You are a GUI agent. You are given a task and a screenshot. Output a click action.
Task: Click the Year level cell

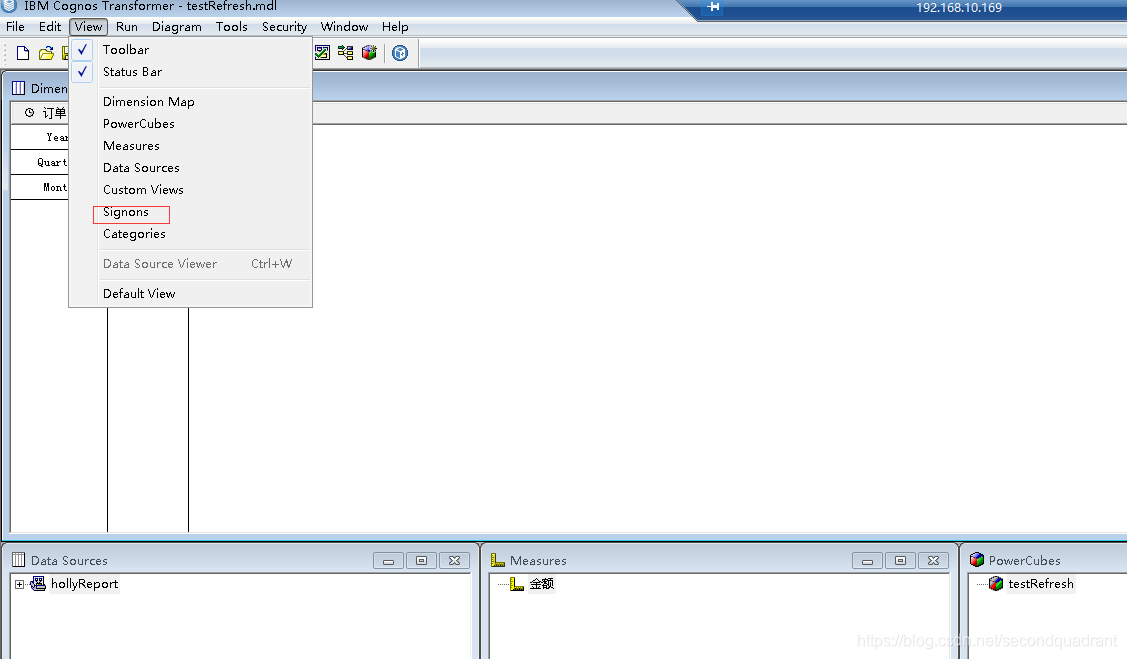[40, 137]
